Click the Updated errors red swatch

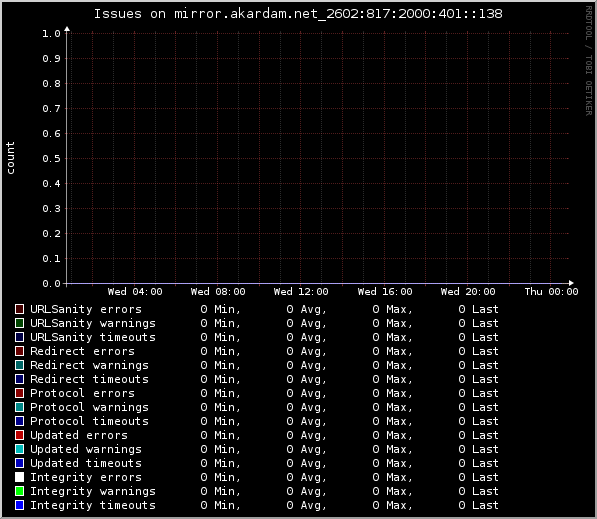coord(19,435)
